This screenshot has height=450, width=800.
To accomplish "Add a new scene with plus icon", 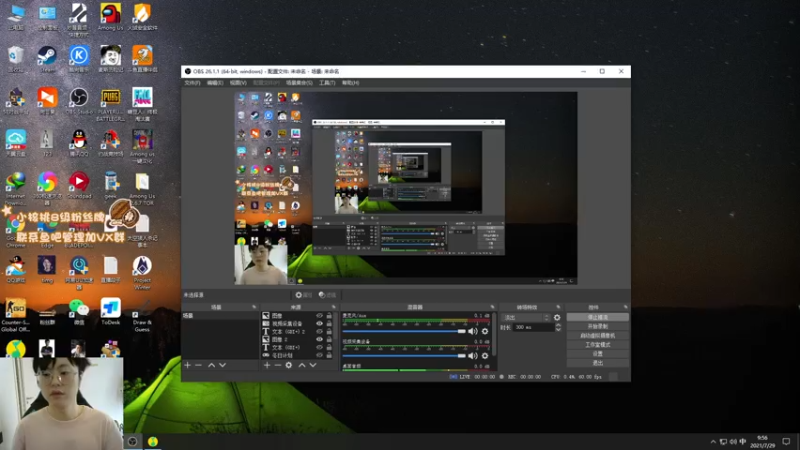I will pos(187,365).
